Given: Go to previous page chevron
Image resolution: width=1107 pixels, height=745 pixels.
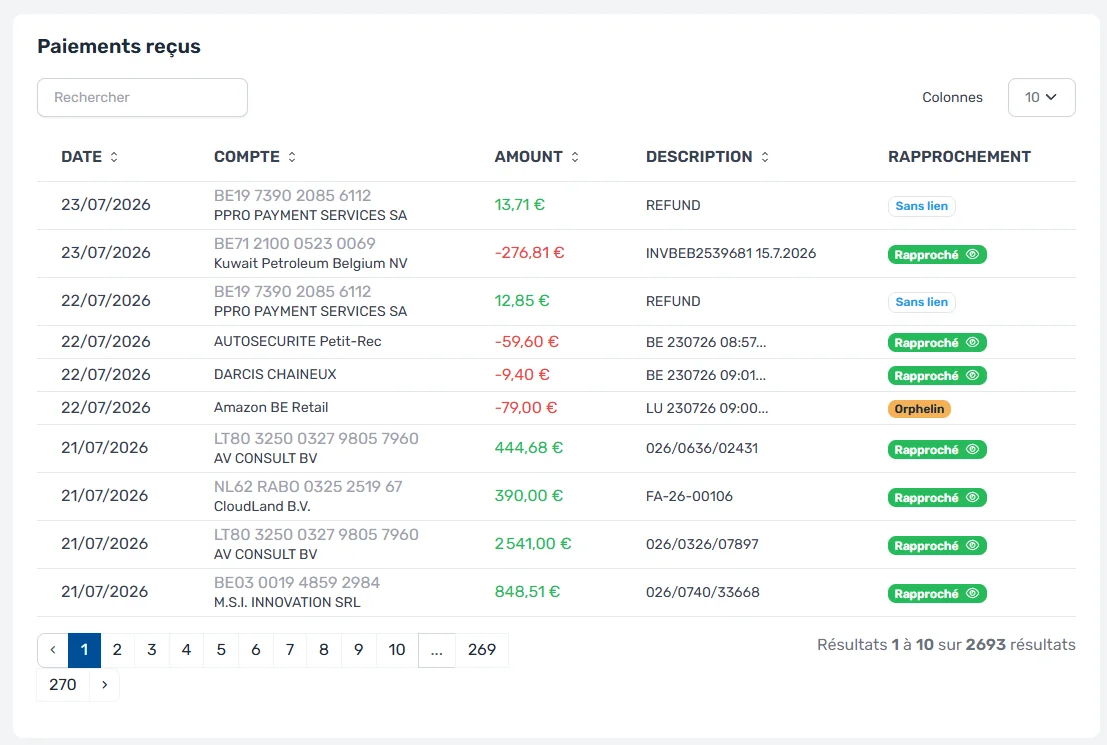Looking at the screenshot, I should 53,650.
